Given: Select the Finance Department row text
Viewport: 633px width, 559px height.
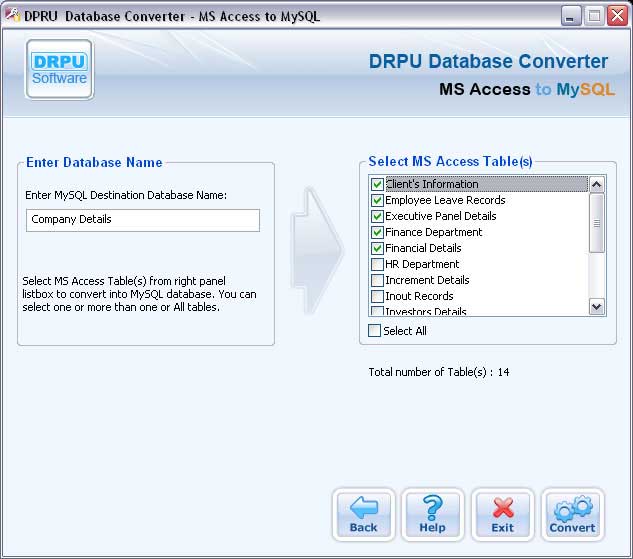Looking at the screenshot, I should coord(434,232).
